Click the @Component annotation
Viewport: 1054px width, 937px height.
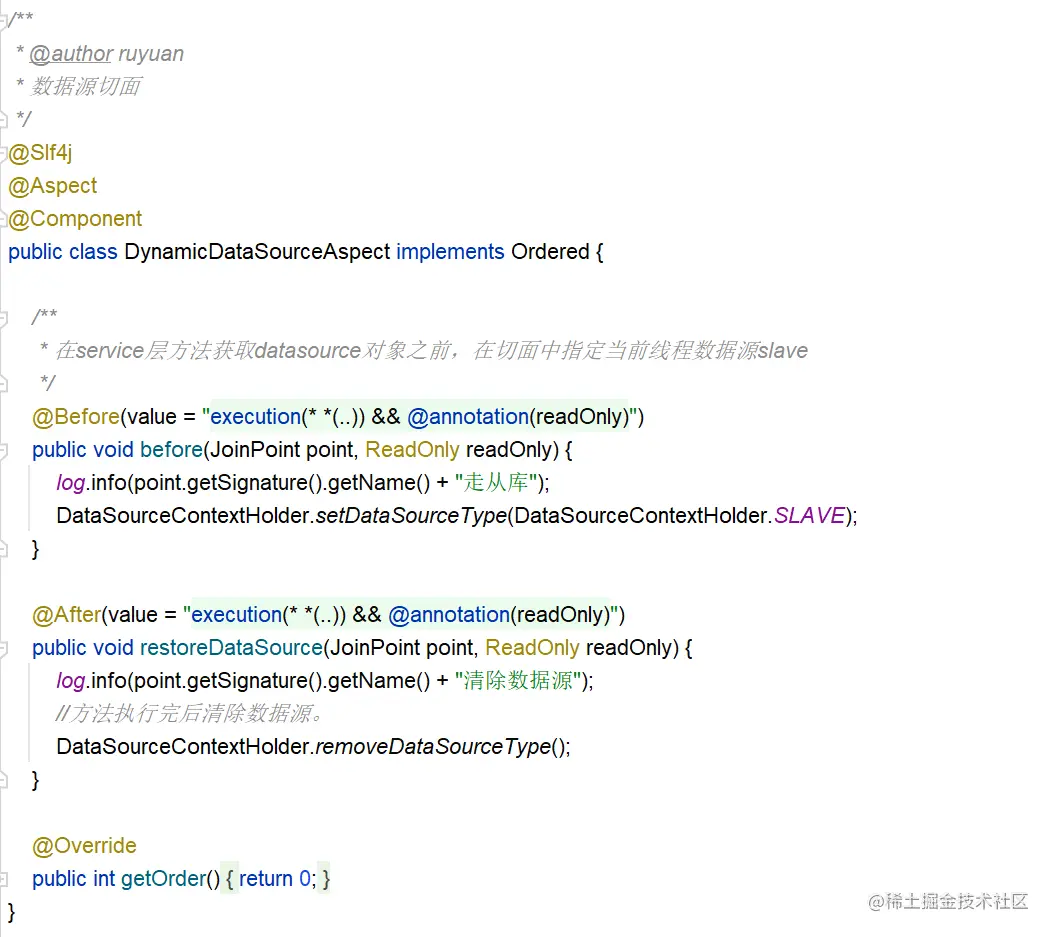pyautogui.click(x=75, y=218)
